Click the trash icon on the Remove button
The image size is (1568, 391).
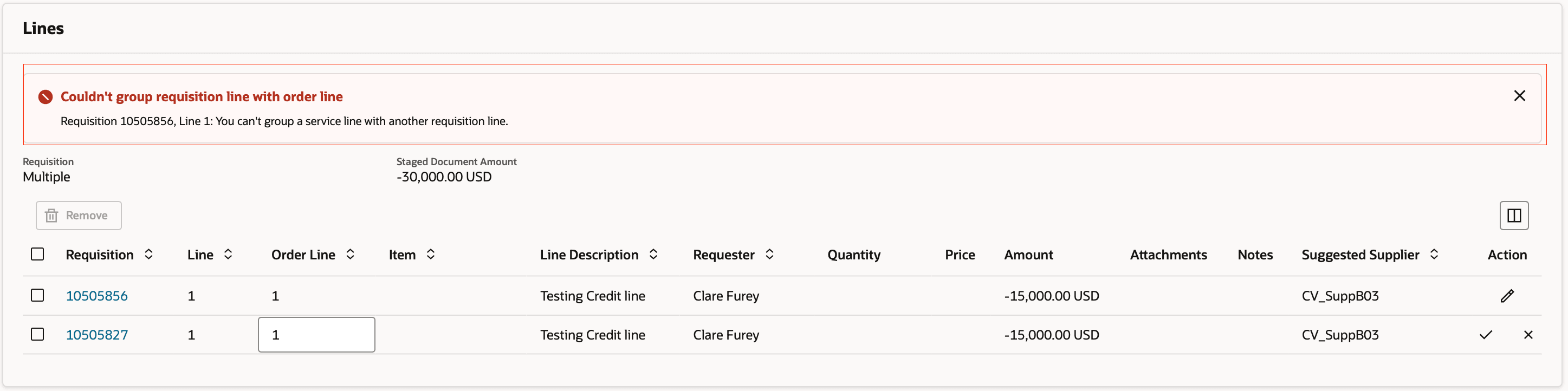(53, 215)
